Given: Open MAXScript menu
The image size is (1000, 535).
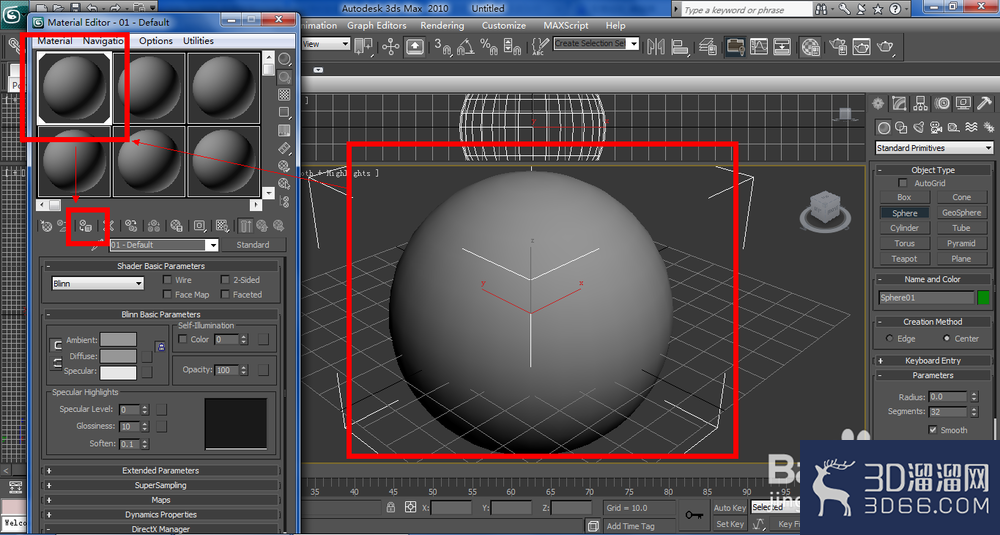Looking at the screenshot, I should pyautogui.click(x=566, y=26).
